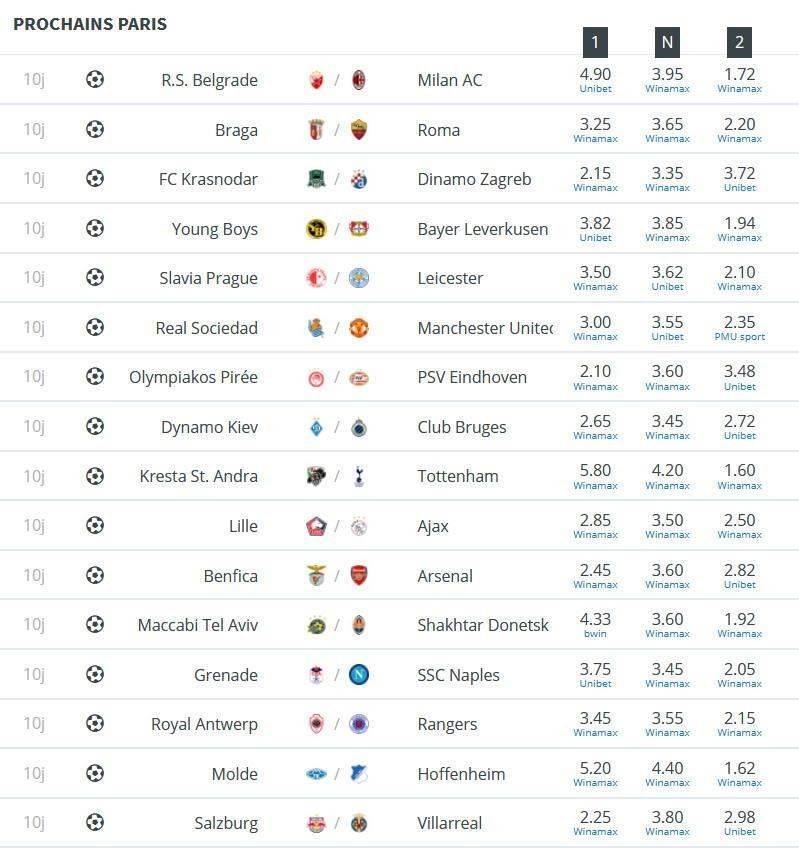The image size is (799, 851).
Task: Click the Lille team logo
Action: tap(316, 526)
